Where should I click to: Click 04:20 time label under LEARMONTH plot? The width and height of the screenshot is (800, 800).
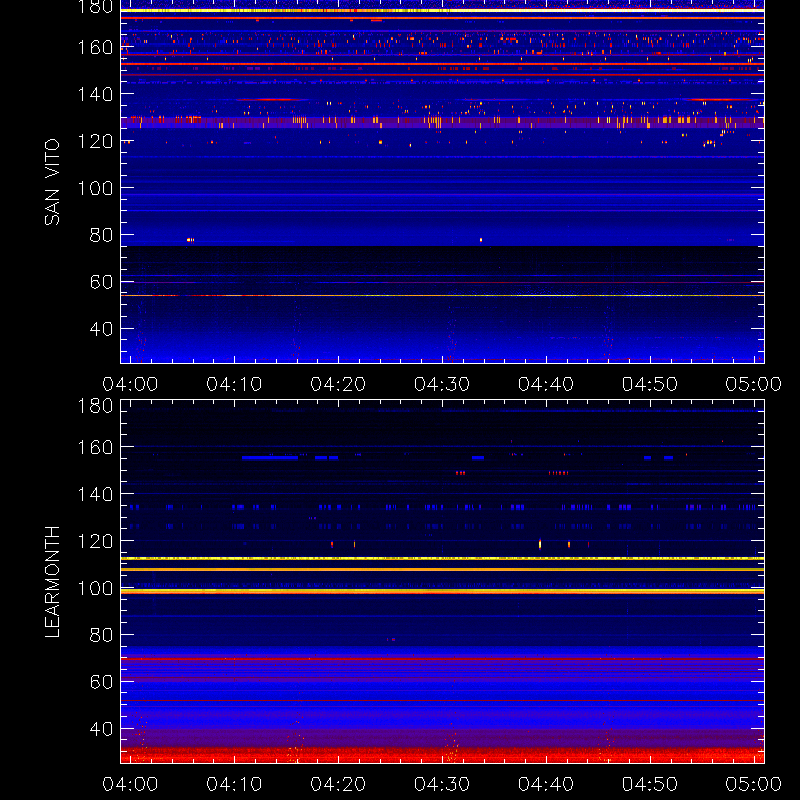pyautogui.click(x=338, y=784)
